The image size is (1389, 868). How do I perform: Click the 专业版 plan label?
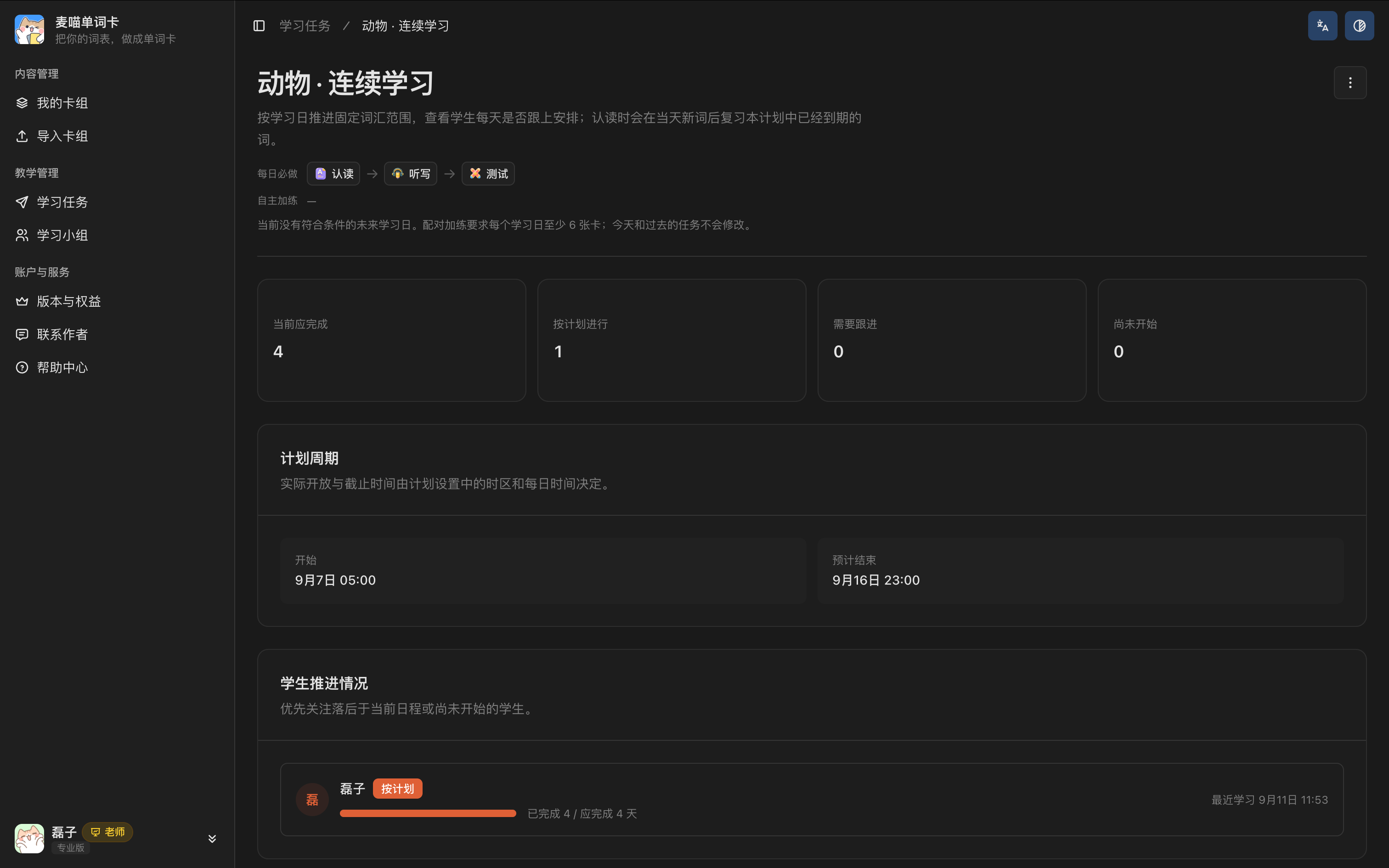71,848
